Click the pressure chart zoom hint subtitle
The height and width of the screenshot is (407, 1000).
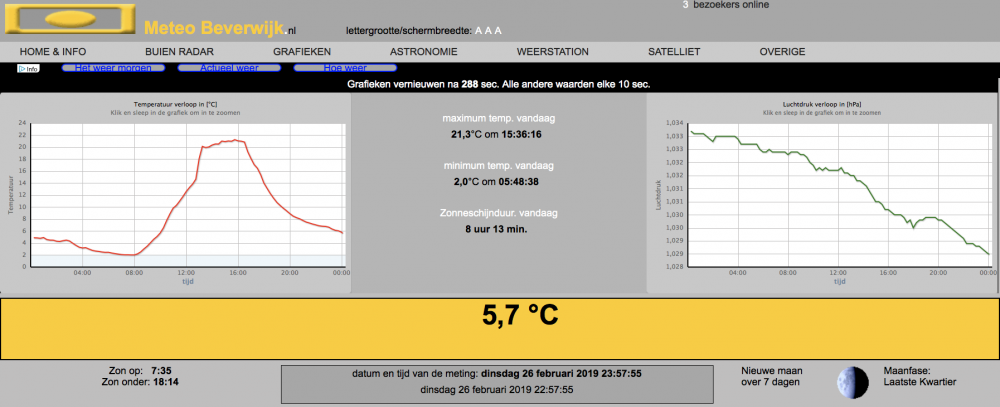coord(822,112)
